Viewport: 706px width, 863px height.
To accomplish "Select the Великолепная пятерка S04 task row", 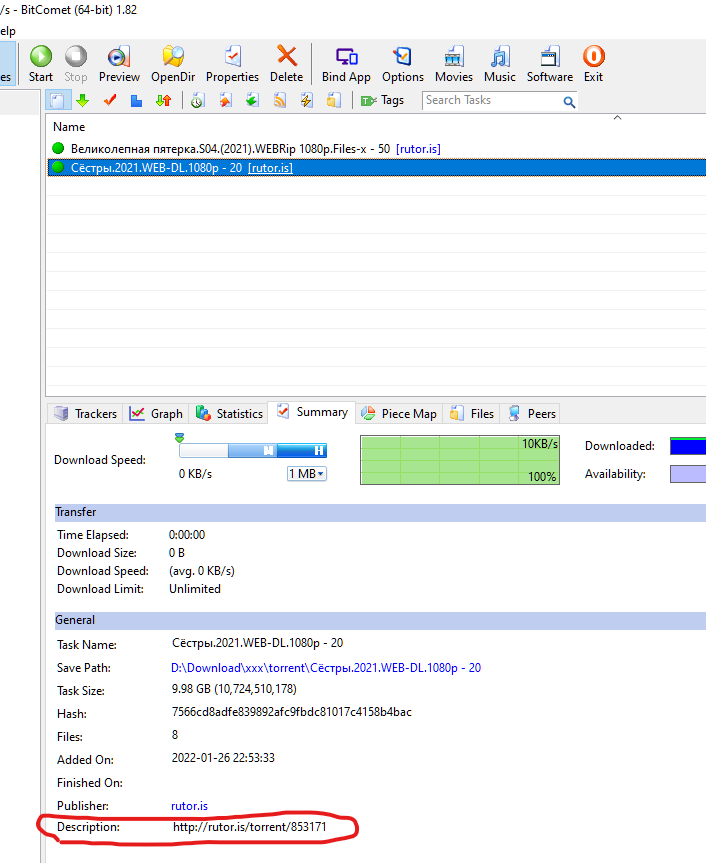I will (x=376, y=149).
